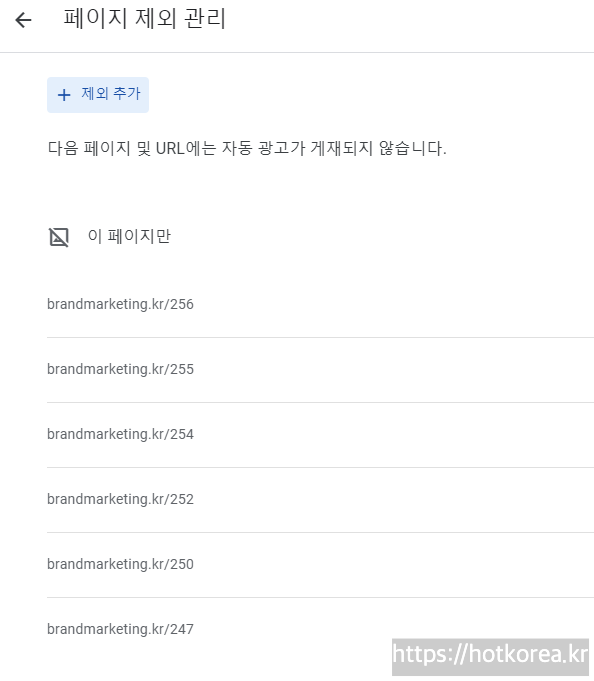The width and height of the screenshot is (594, 681).
Task: Select the brandmarketing.kr/247 entry
Action: (120, 629)
